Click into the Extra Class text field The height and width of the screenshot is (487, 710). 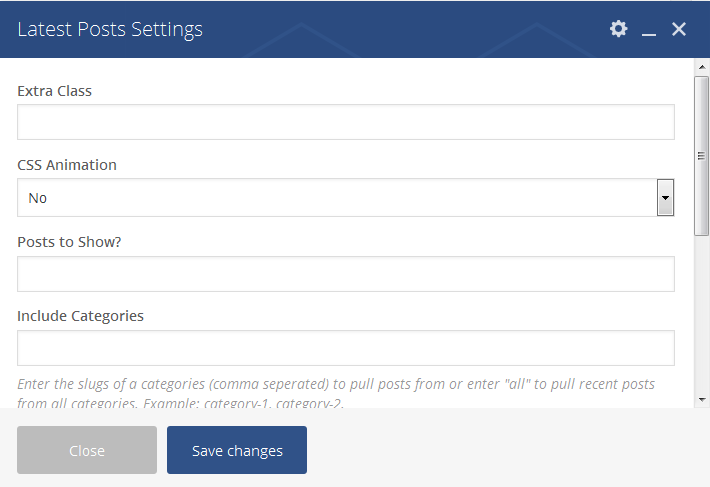click(x=345, y=123)
